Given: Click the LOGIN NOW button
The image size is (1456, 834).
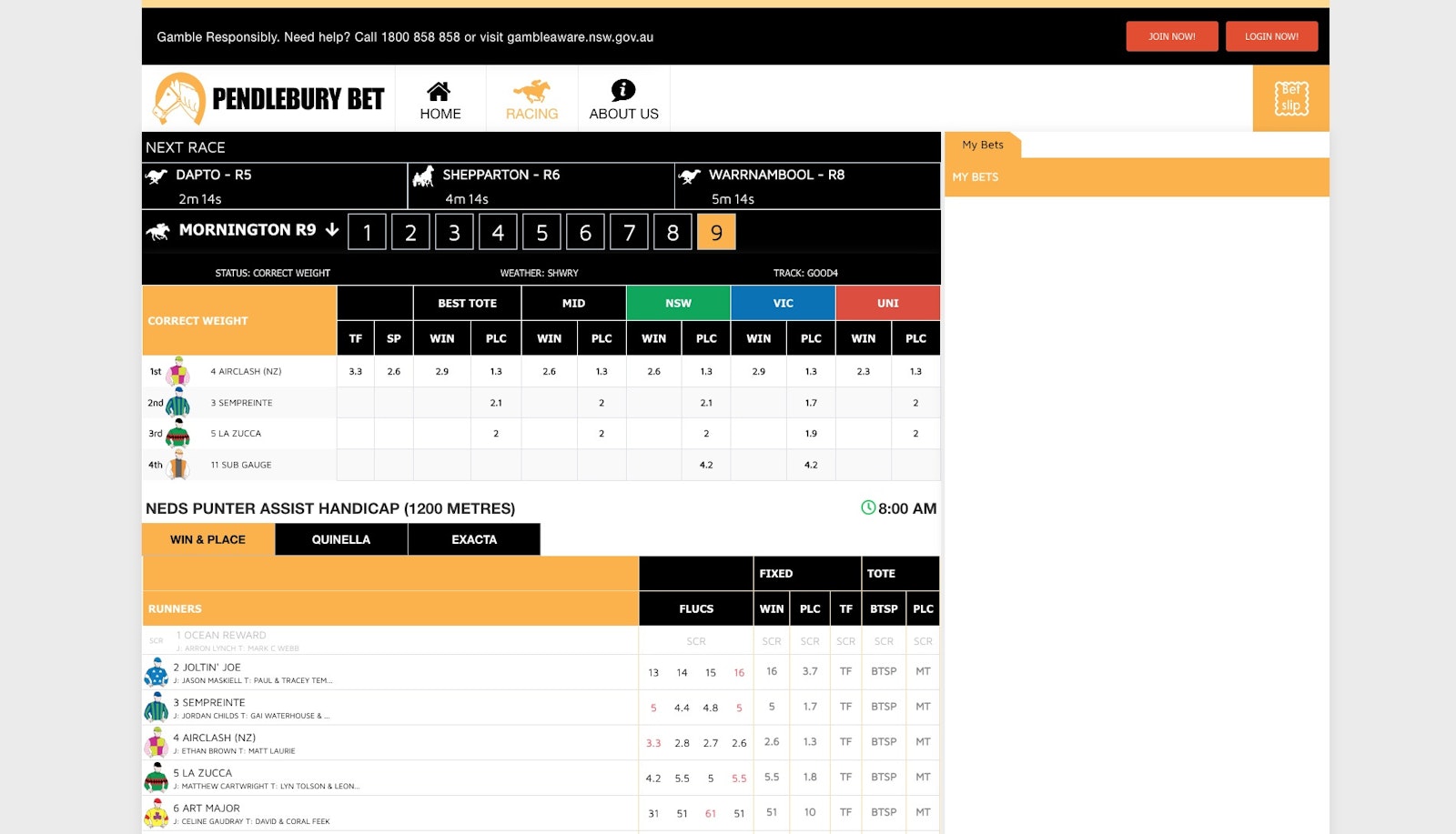Looking at the screenshot, I should coord(1271,36).
